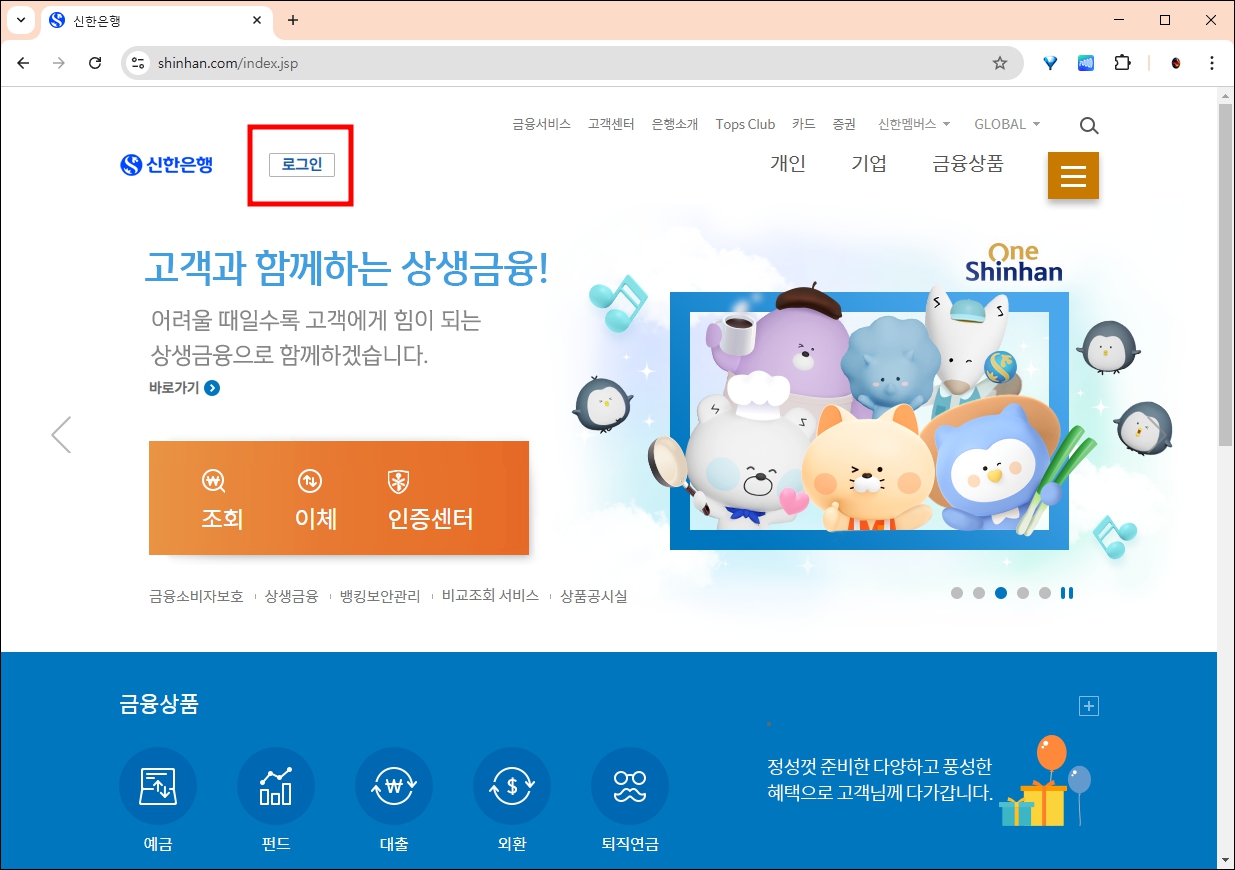Switch to the 기업 (corporate) tab
This screenshot has width=1235, height=870.
[869, 164]
